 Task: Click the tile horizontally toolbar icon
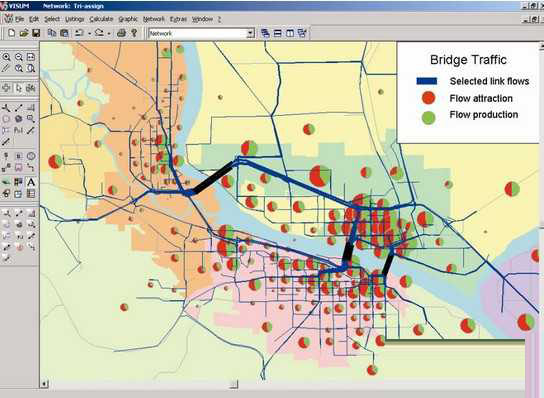pos(278,33)
